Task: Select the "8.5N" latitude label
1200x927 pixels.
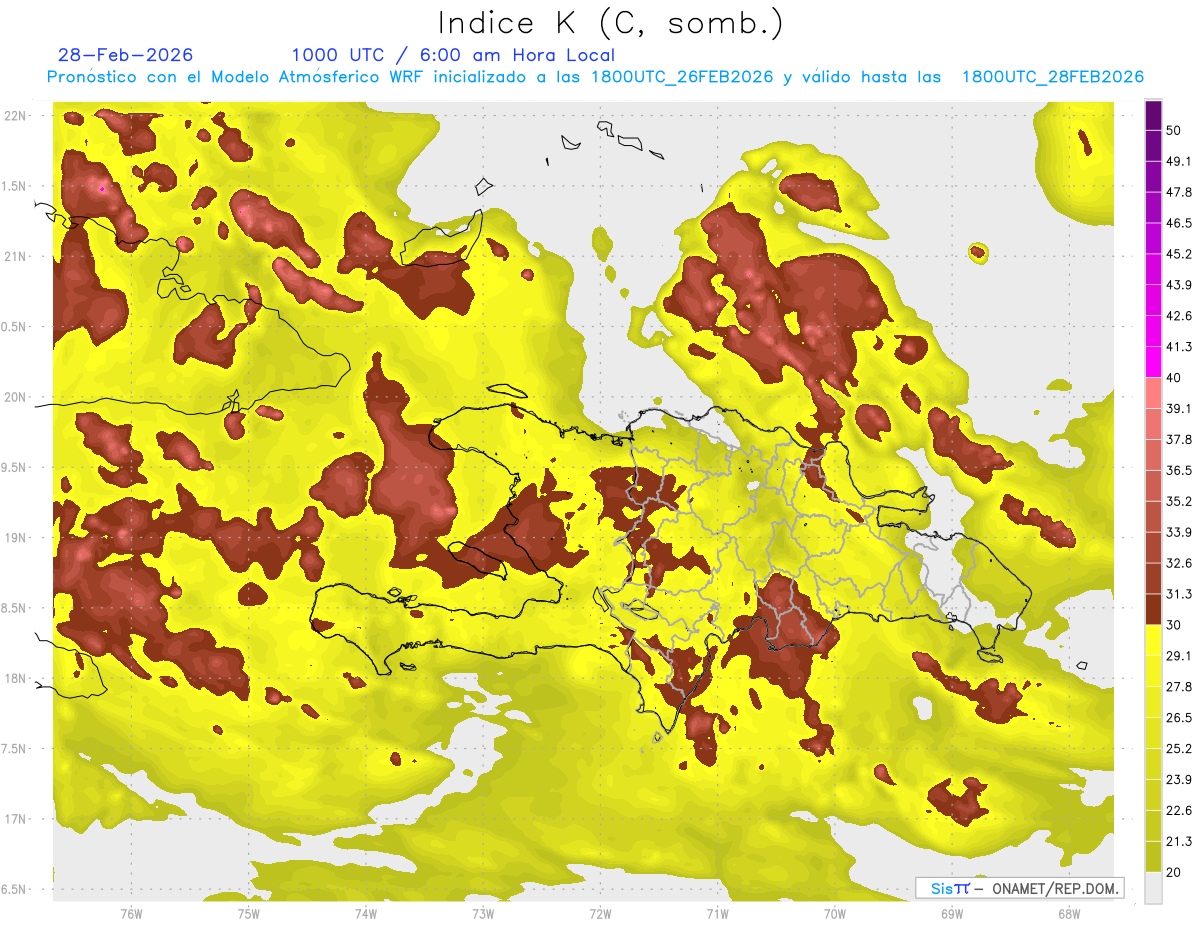Action: 13,608
